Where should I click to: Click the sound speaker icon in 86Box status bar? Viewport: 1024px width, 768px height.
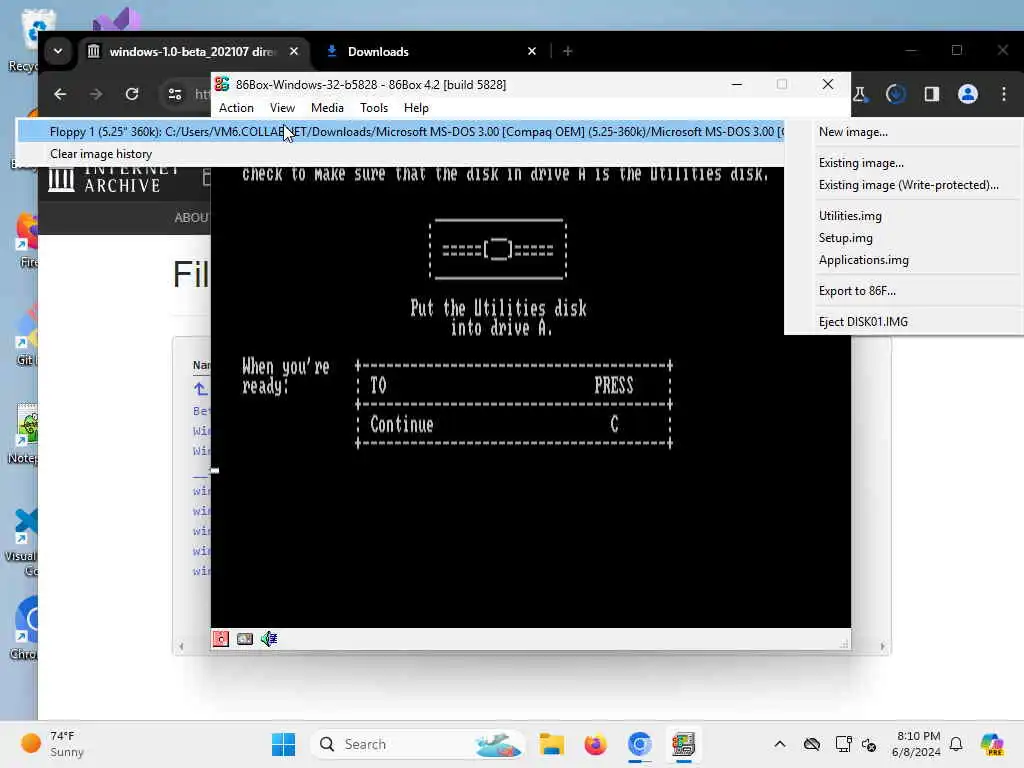point(269,639)
